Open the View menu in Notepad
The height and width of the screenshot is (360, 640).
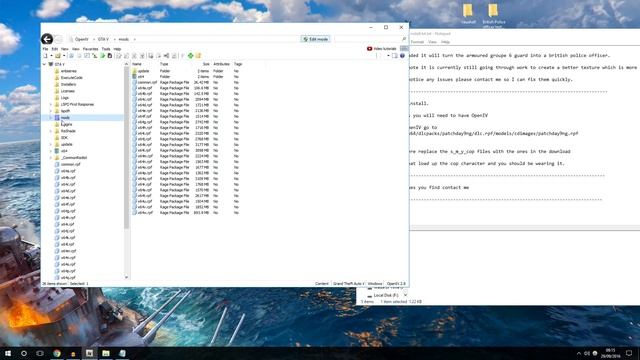432,42
